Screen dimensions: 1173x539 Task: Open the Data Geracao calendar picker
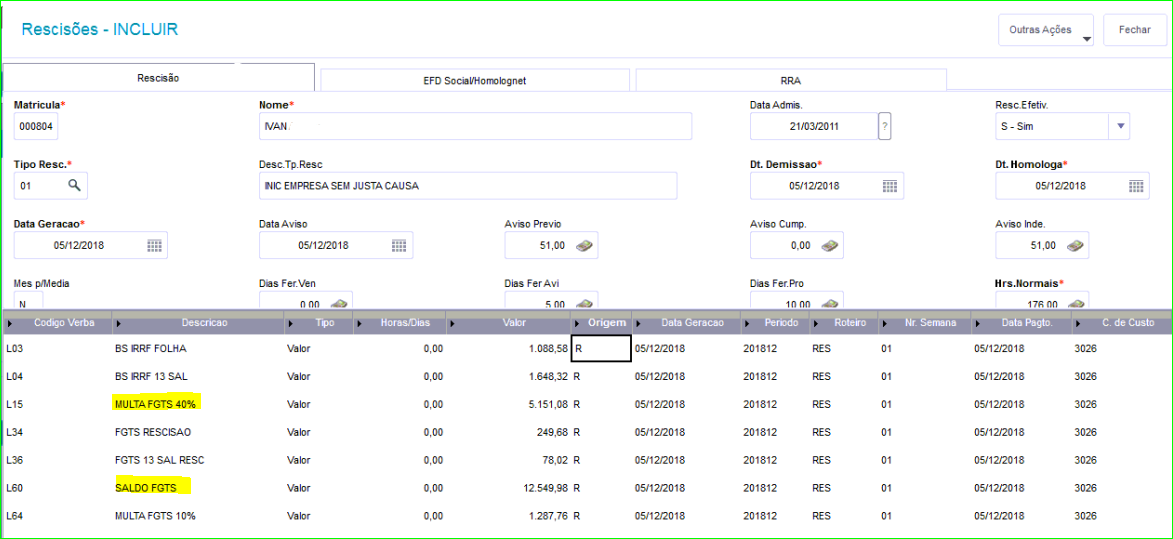[x=154, y=245]
